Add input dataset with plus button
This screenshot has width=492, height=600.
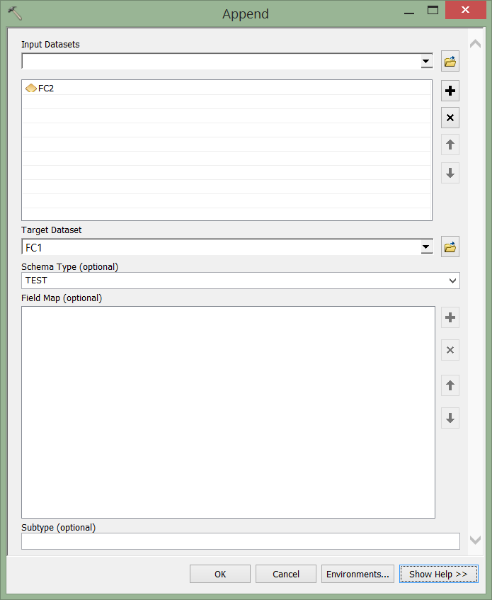pos(450,91)
